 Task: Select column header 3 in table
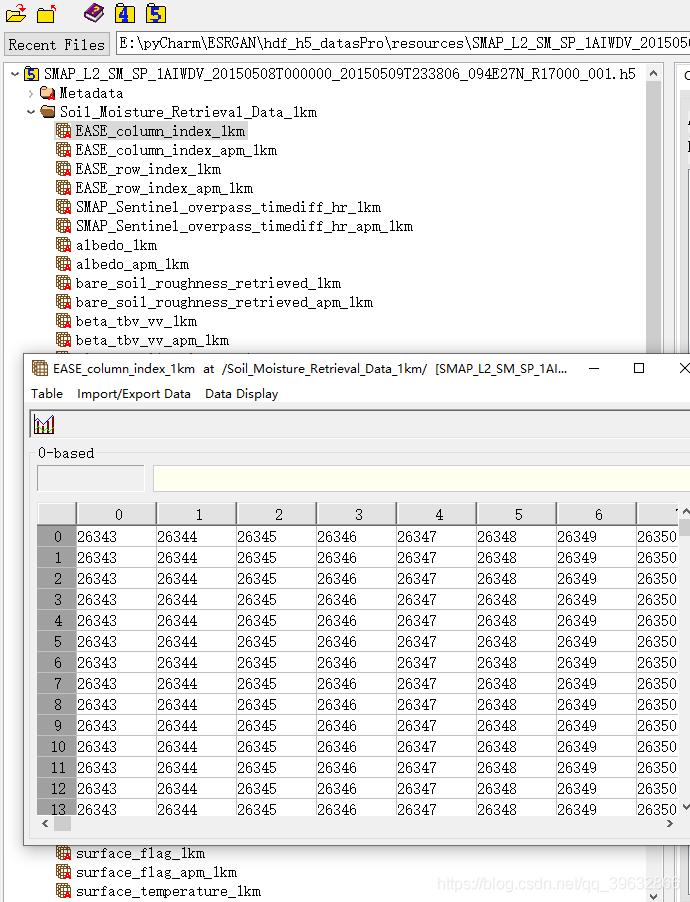[358, 515]
